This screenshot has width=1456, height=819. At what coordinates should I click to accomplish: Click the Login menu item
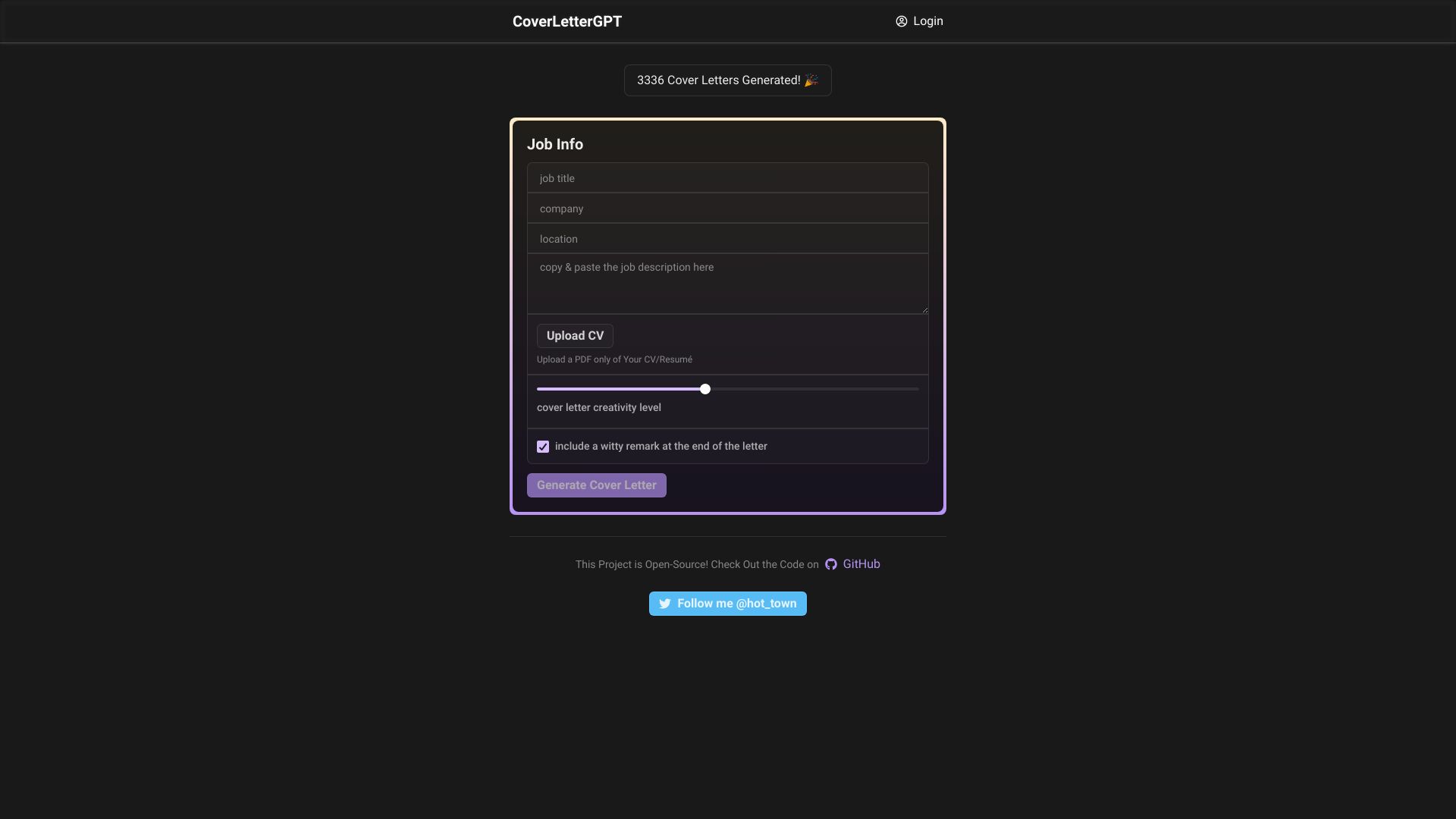point(918,21)
